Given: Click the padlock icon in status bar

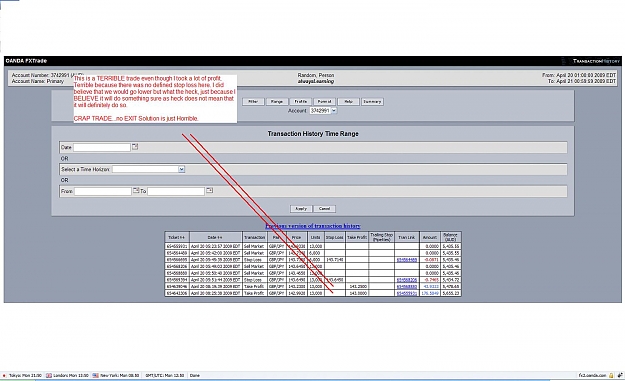Looking at the screenshot, I should coord(611,375).
